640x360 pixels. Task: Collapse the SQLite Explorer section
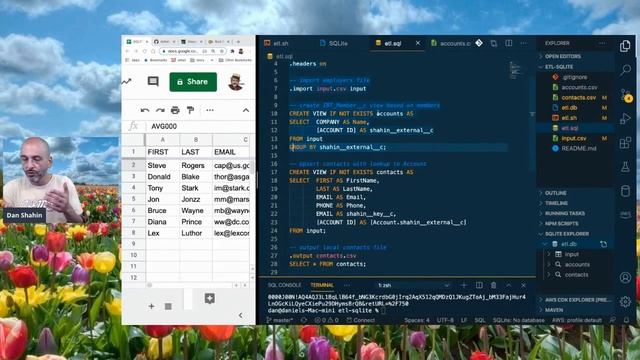(567, 233)
